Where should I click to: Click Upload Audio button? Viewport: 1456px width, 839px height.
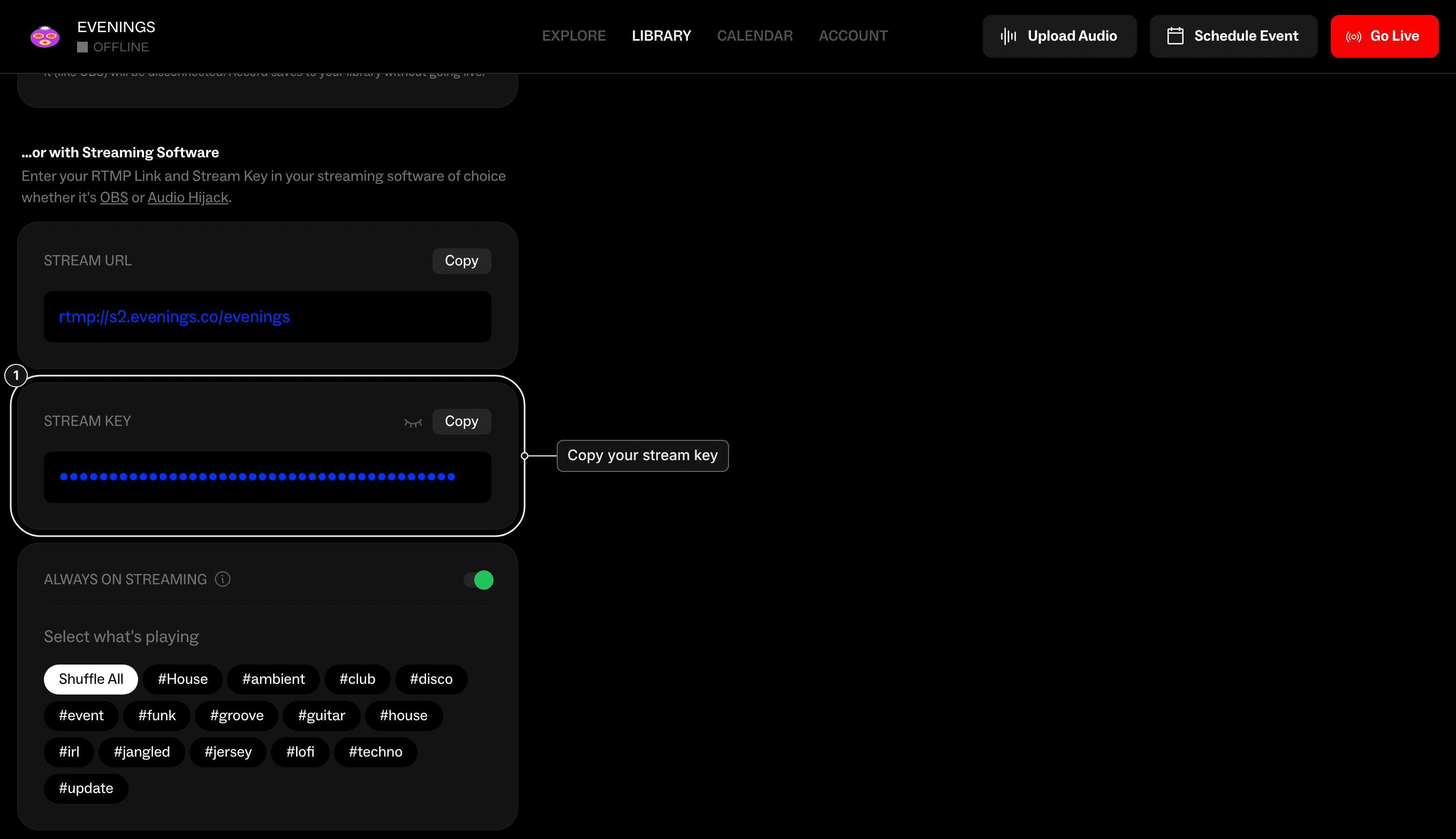click(1059, 36)
